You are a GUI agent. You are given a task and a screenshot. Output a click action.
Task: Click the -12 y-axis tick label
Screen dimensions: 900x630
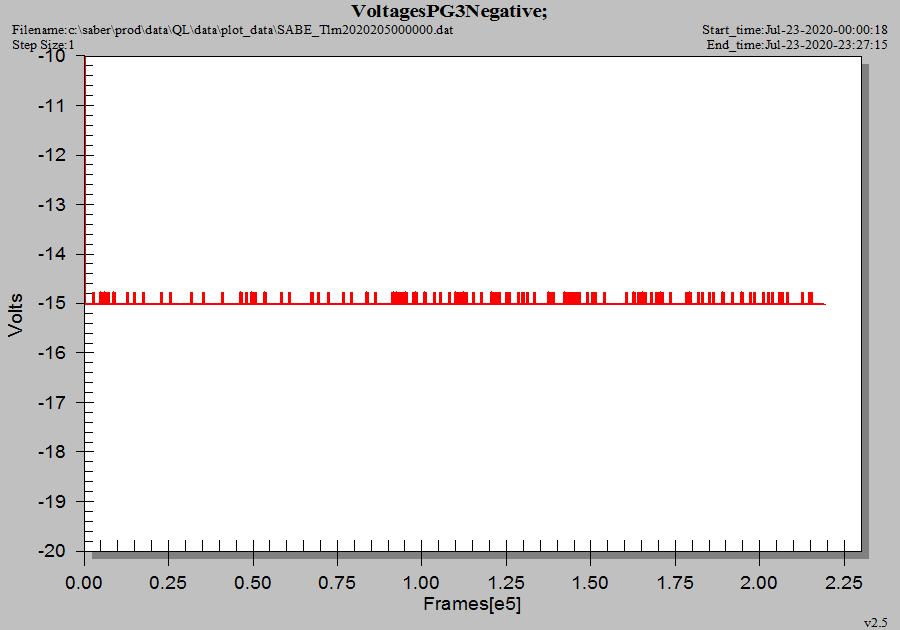[x=52, y=155]
